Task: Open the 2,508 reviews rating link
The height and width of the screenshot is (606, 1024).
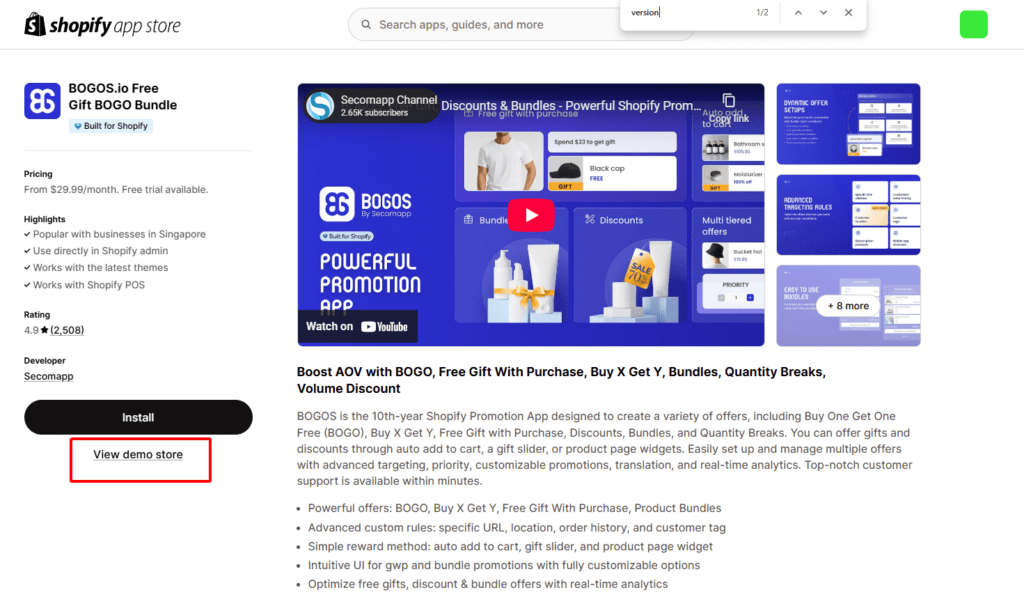Action: point(67,330)
